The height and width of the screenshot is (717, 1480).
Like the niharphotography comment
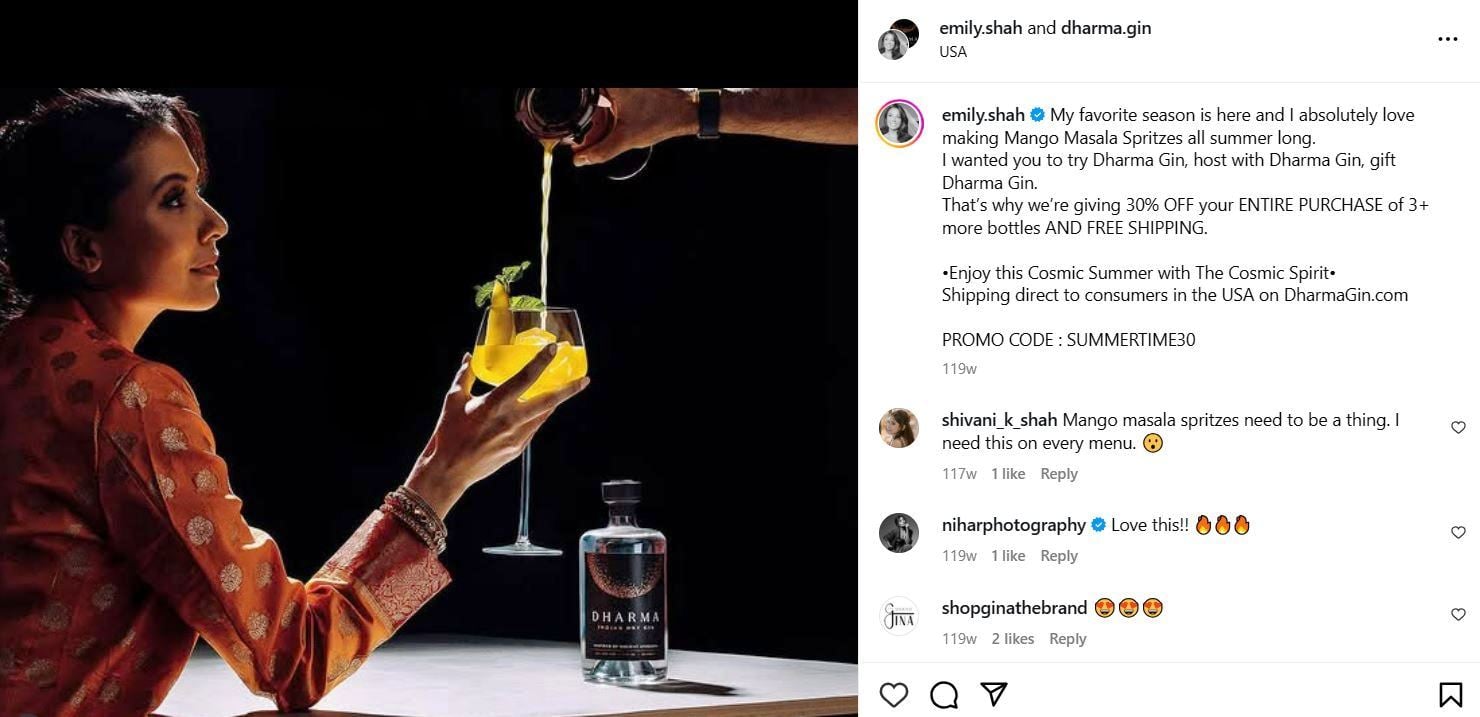click(1458, 533)
